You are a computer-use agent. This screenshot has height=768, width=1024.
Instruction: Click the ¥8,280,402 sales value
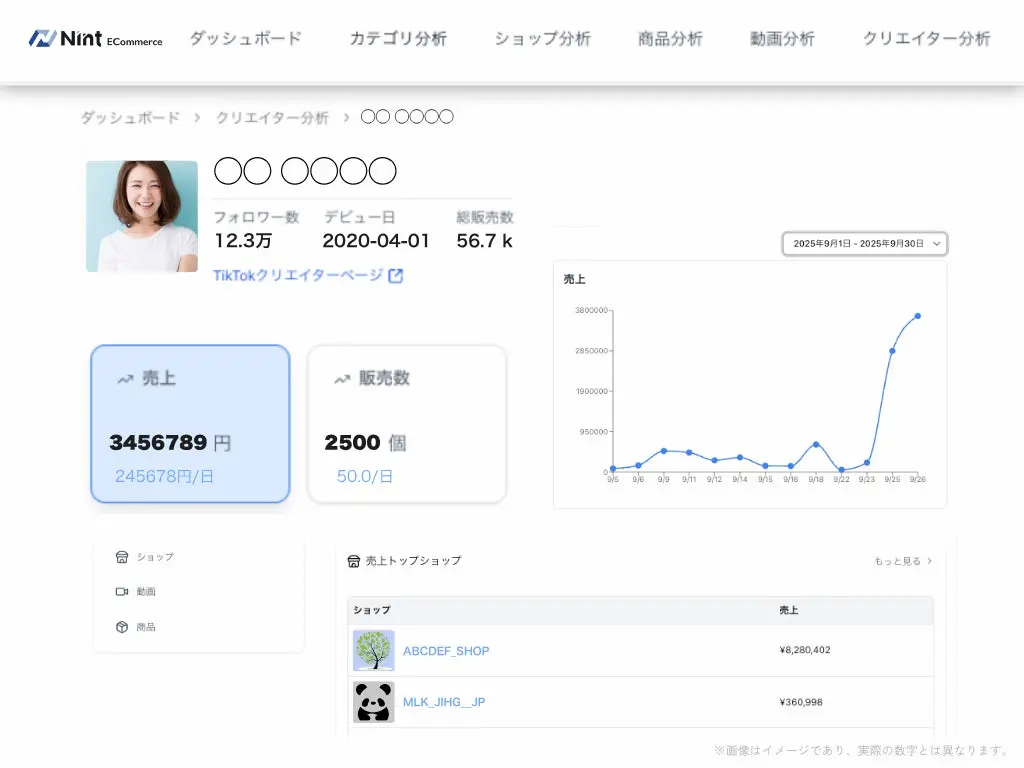click(805, 650)
